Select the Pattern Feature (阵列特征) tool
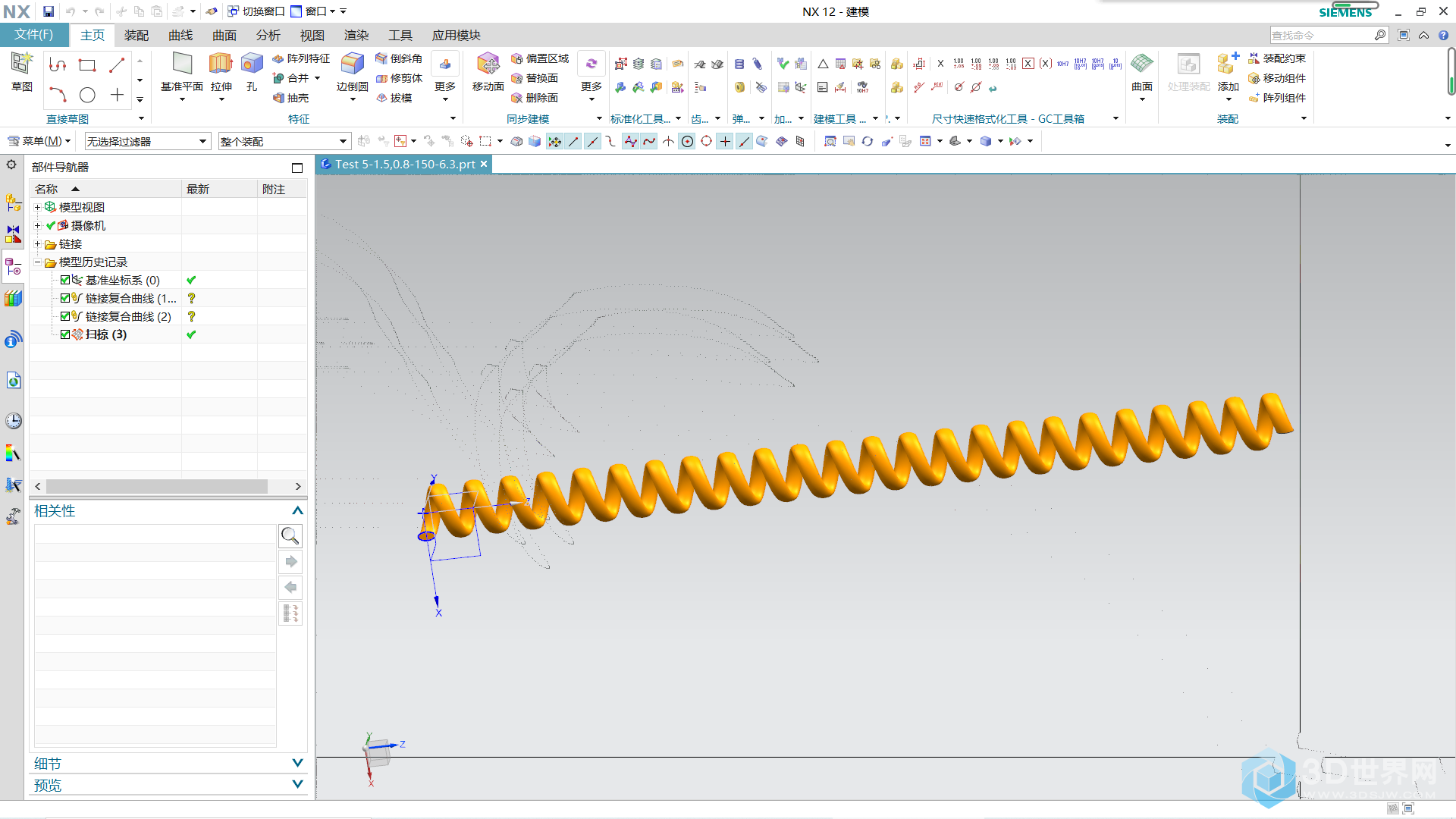The width and height of the screenshot is (1456, 819). (301, 58)
